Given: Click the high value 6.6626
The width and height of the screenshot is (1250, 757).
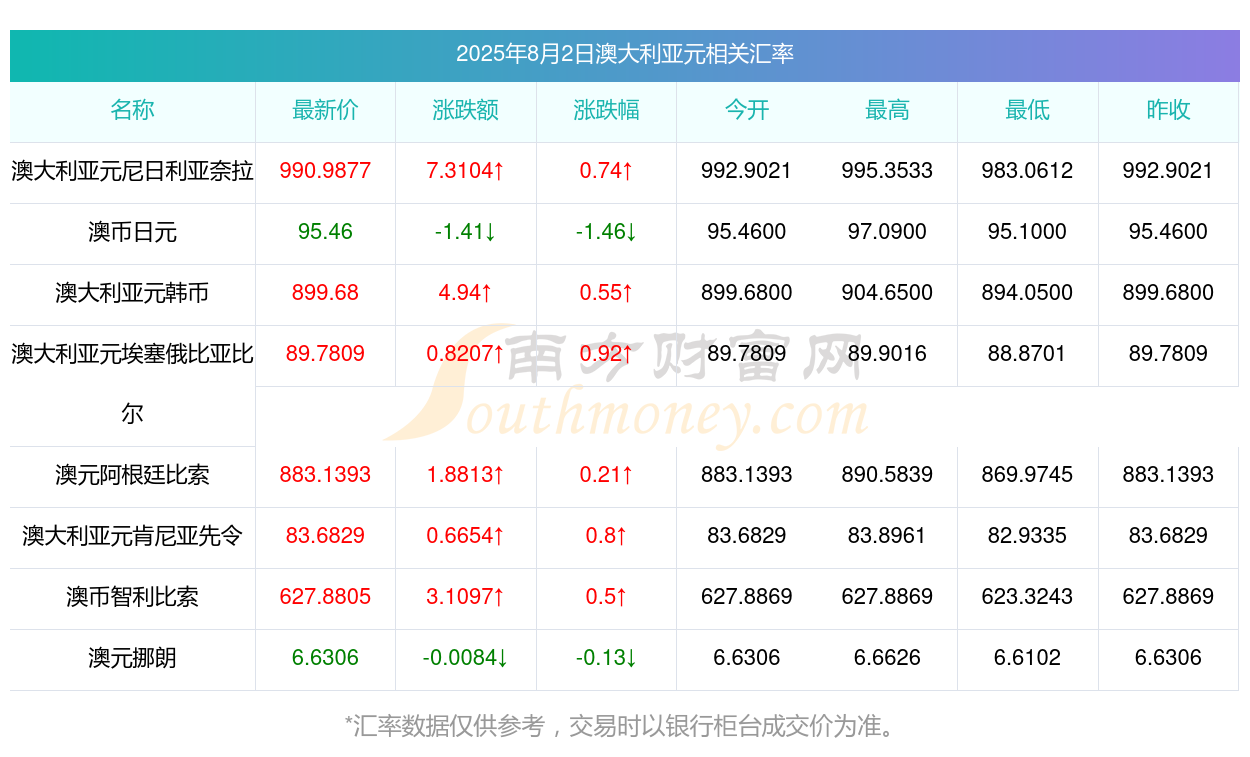Looking at the screenshot, I should [887, 658].
